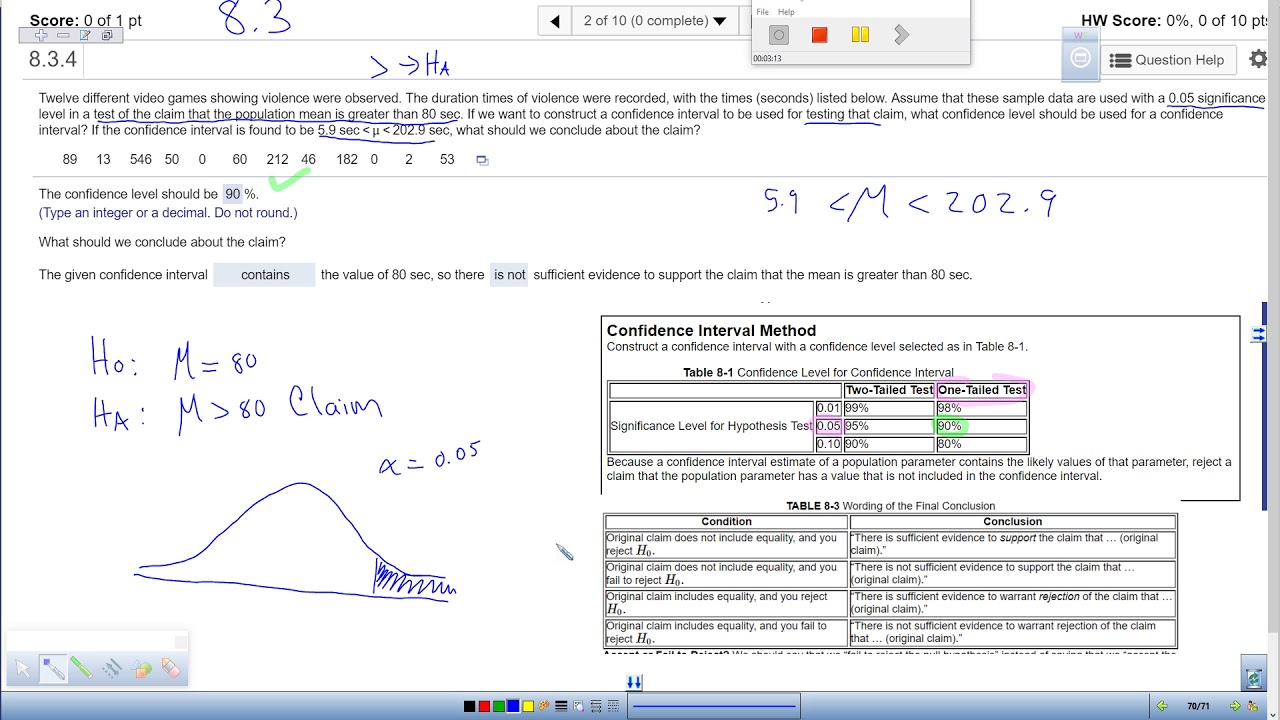Open the recorder Help menu
Screen dimensions: 1280x720
pos(786,12)
